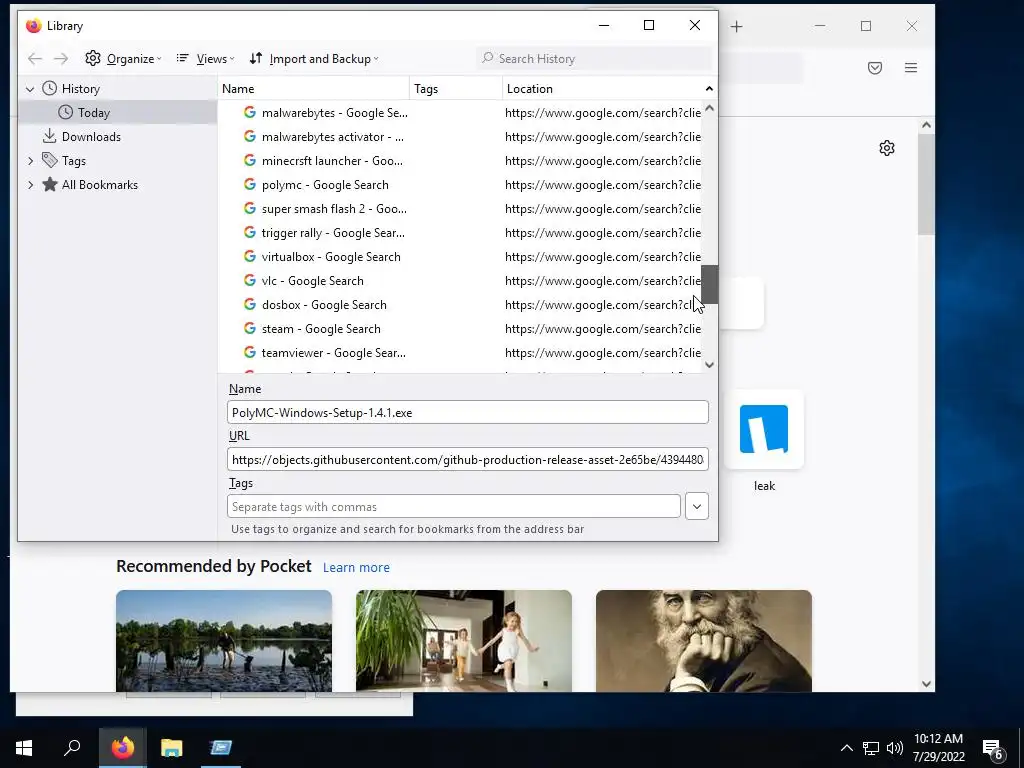Expand the All Bookmarks node
The image size is (1024, 768).
pyautogui.click(x=30, y=185)
